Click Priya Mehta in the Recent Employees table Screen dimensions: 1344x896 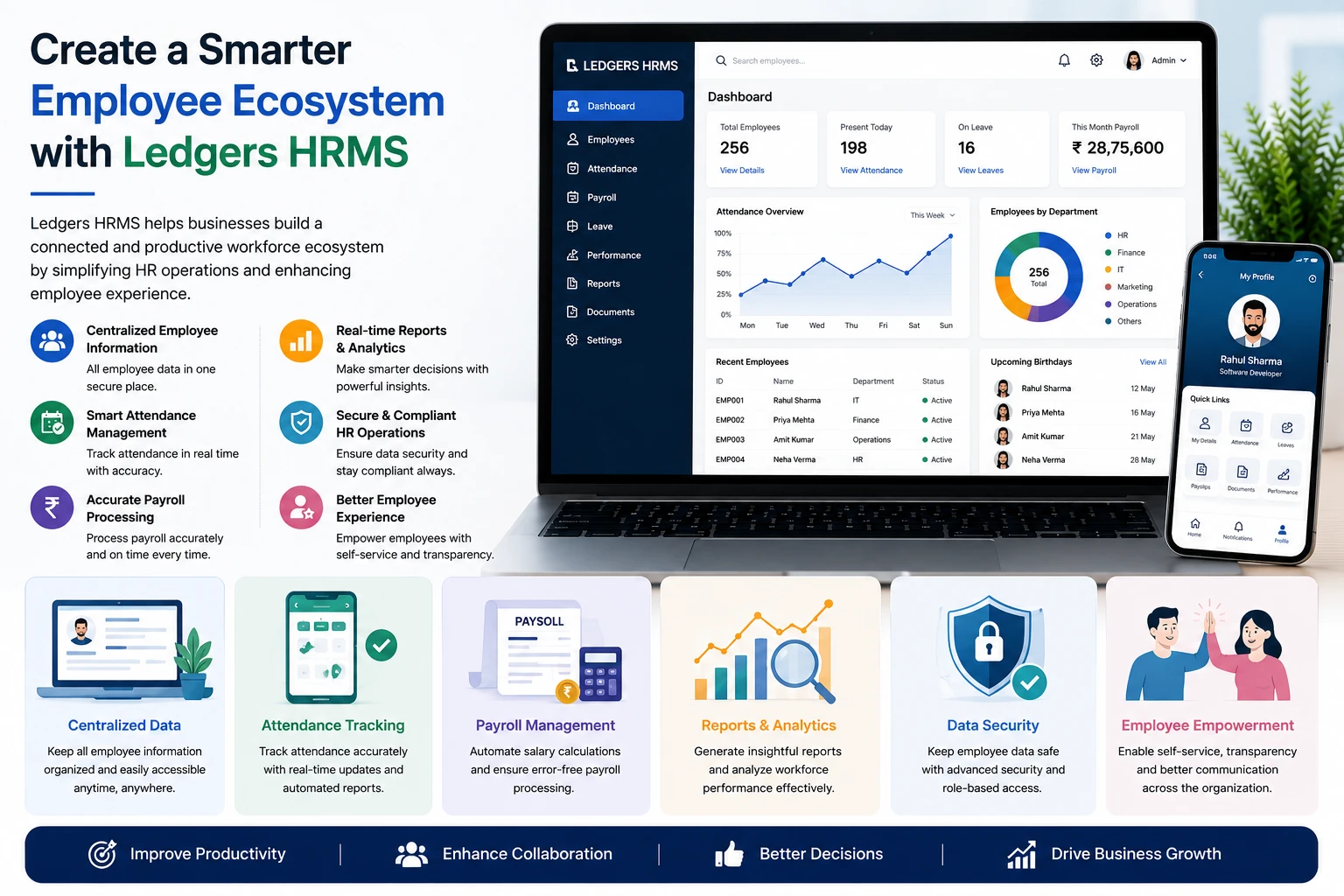[794, 420]
